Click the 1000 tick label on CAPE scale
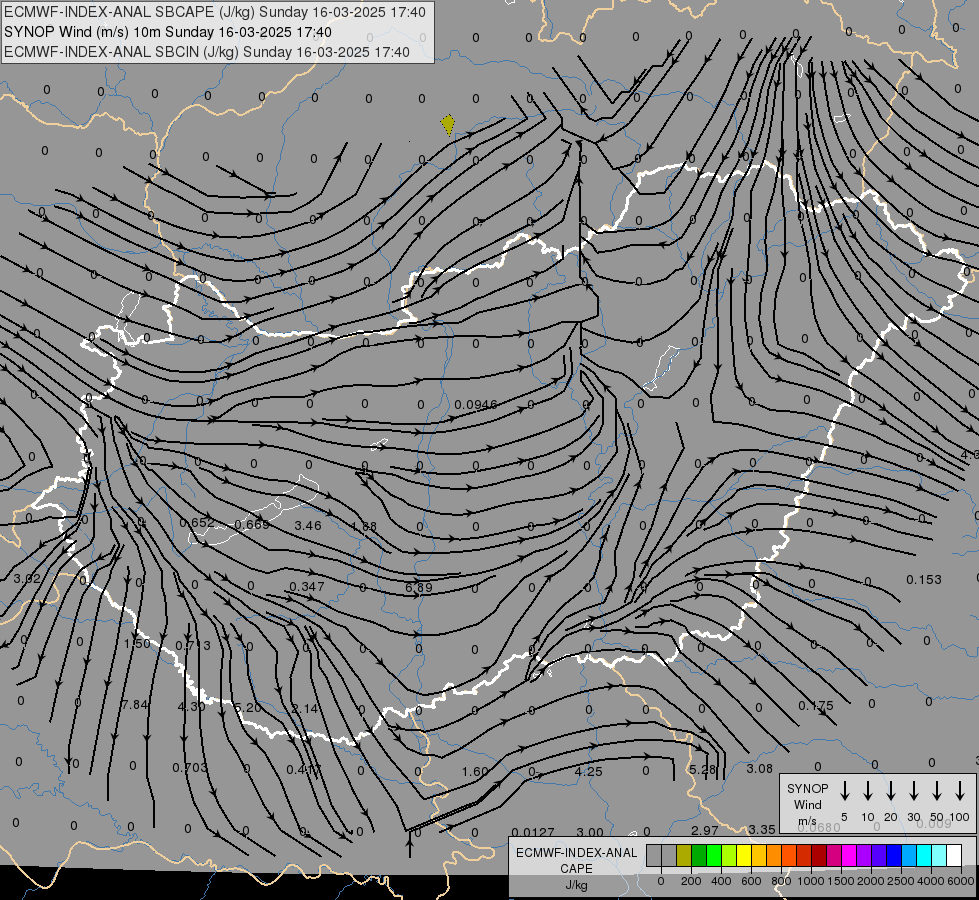Image resolution: width=979 pixels, height=900 pixels. (811, 881)
